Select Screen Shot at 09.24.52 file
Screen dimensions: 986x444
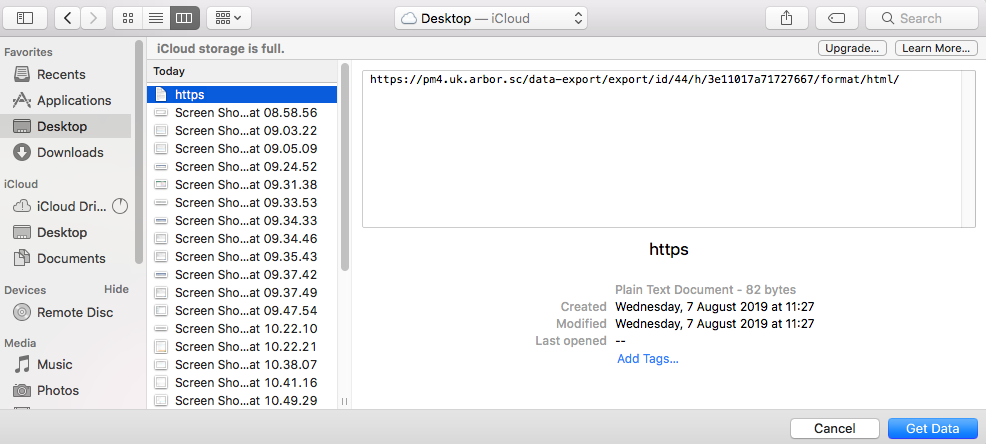(245, 167)
